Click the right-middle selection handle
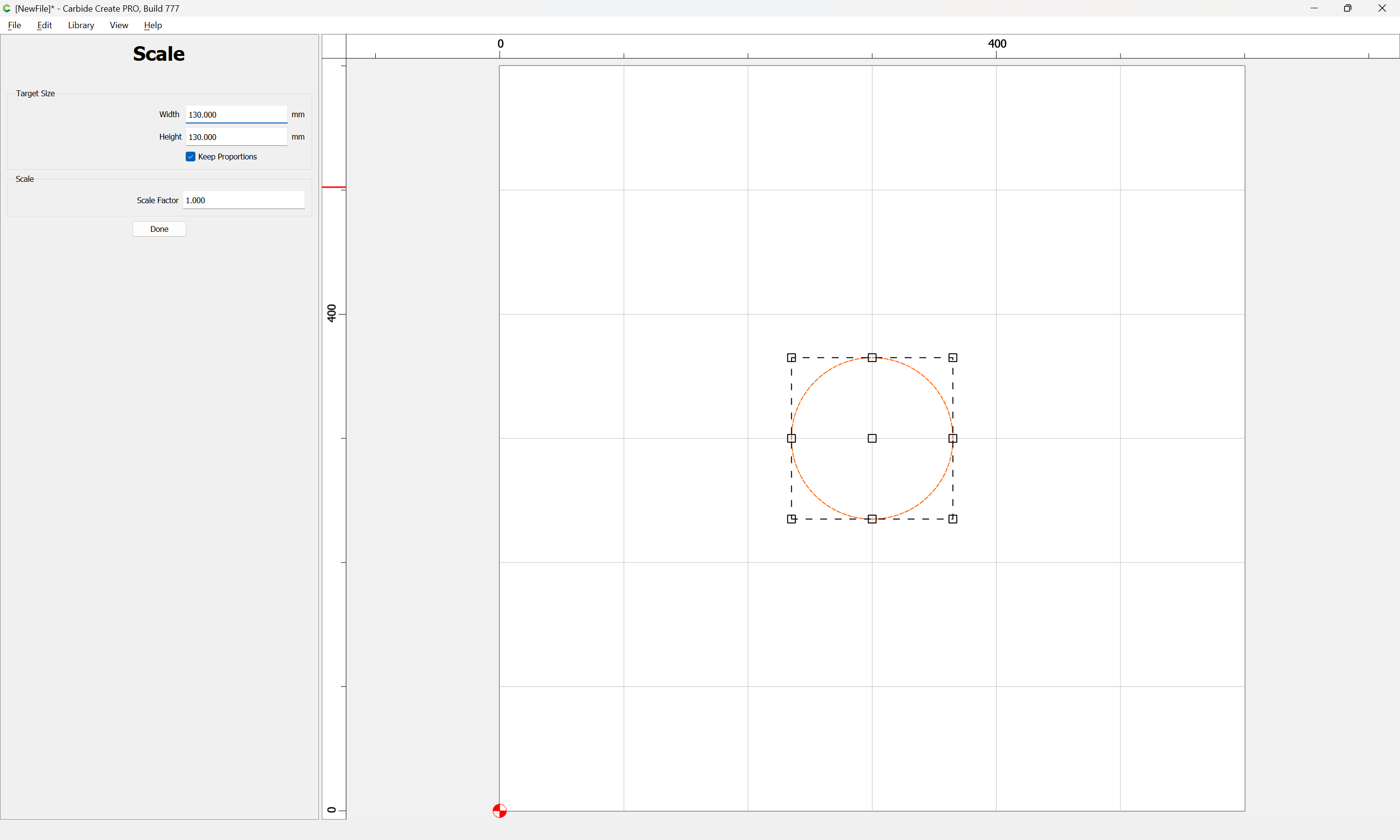The image size is (1400, 840). point(952,438)
